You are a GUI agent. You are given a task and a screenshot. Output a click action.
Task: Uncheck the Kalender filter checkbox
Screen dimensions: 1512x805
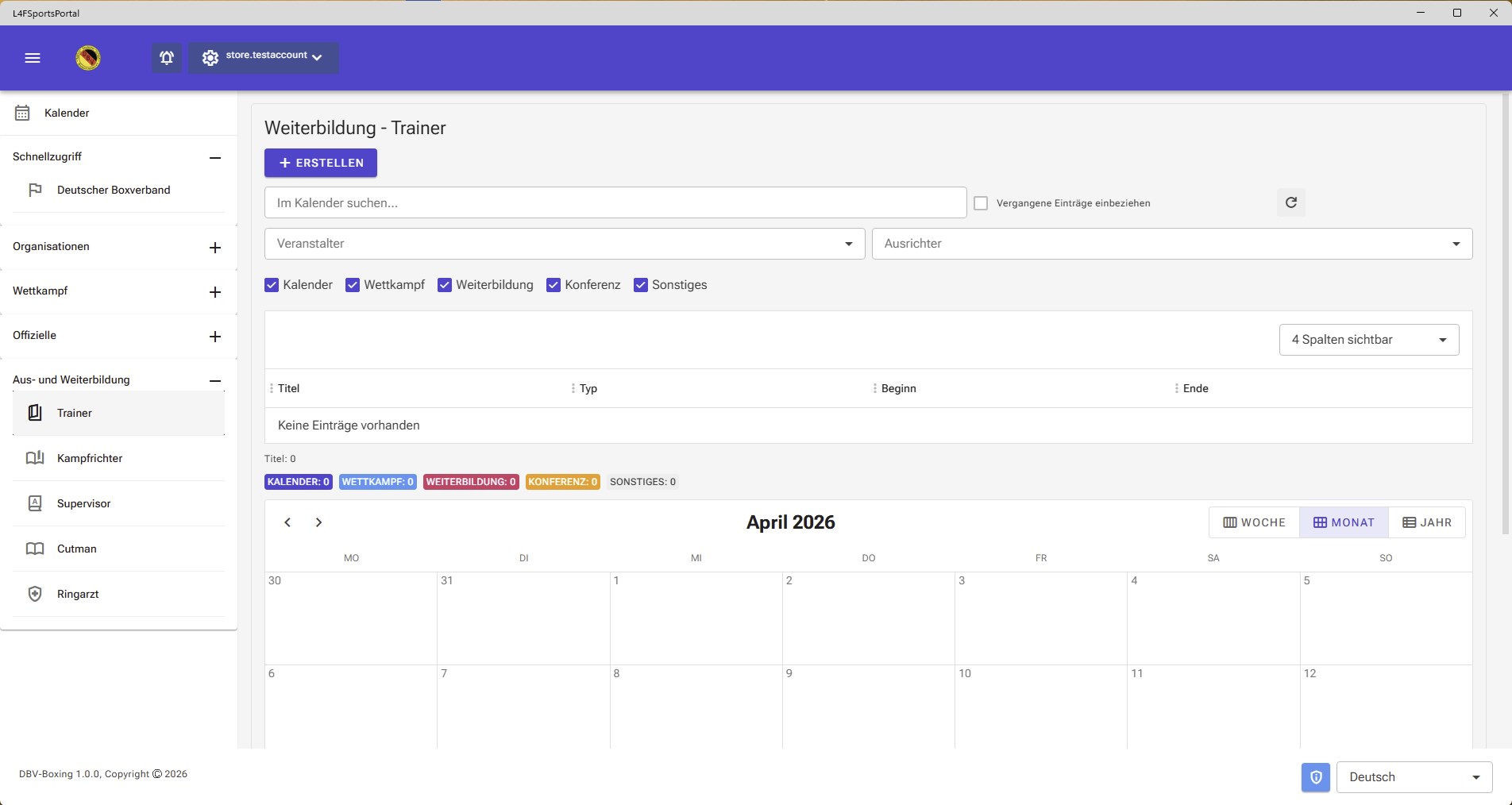(x=272, y=285)
